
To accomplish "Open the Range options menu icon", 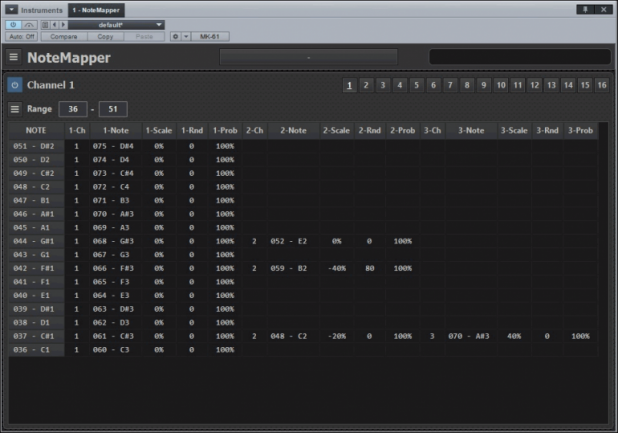I will pyautogui.click(x=14, y=108).
